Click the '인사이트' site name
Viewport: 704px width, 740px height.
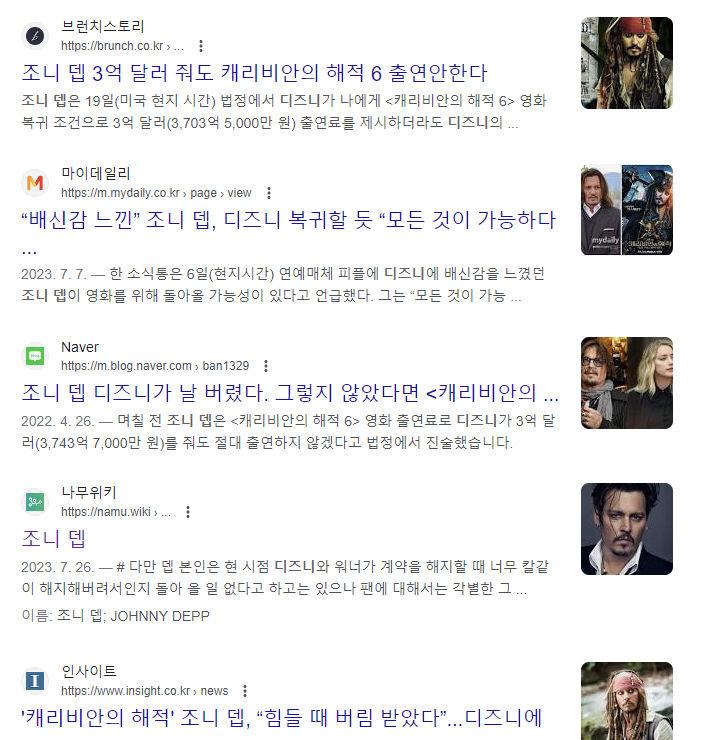[x=89, y=671]
